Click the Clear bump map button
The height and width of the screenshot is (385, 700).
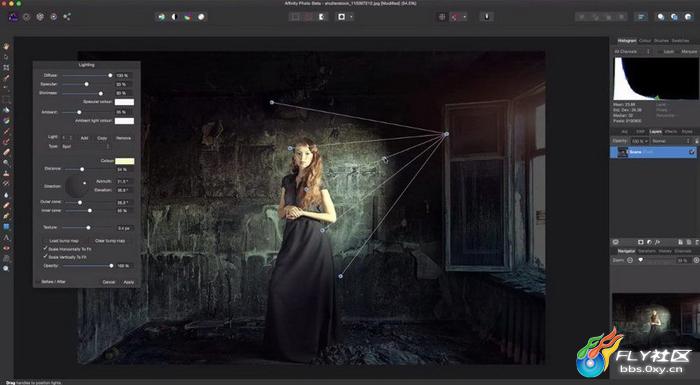pos(110,241)
